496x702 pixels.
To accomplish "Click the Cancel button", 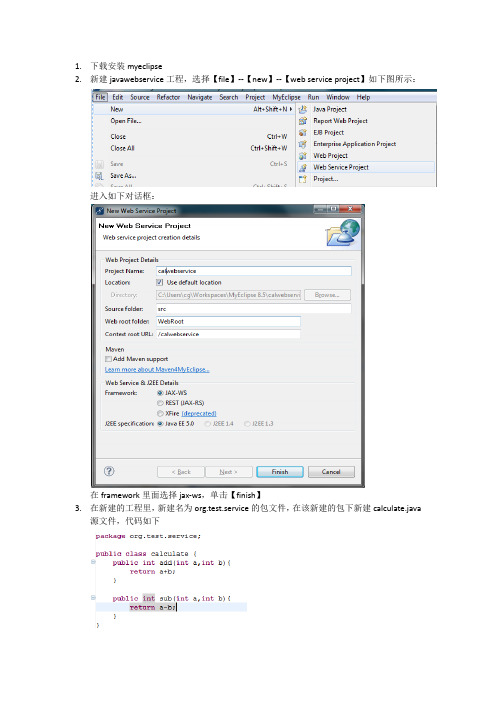I will pyautogui.click(x=331, y=472).
